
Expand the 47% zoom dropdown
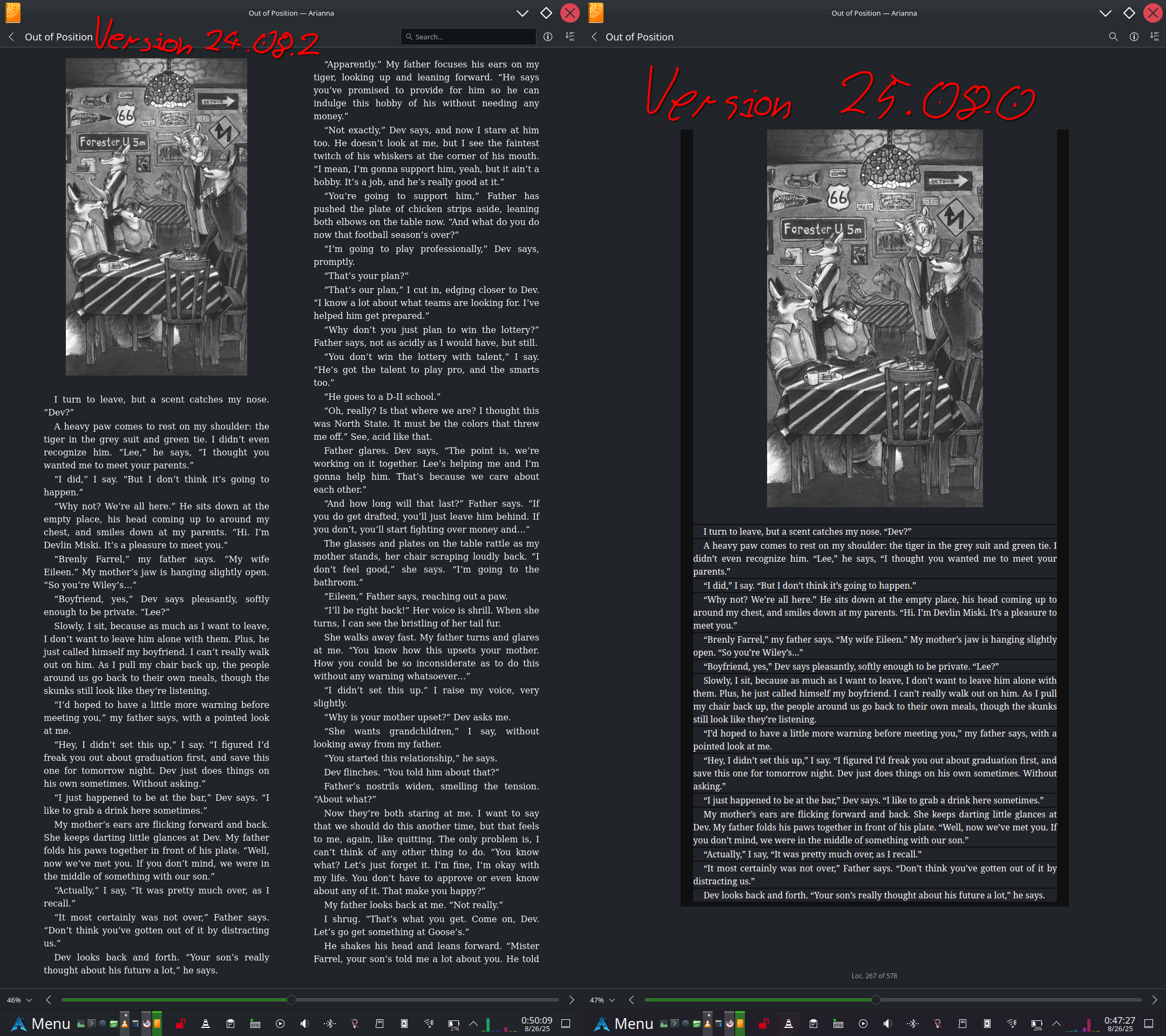[x=602, y=1000]
